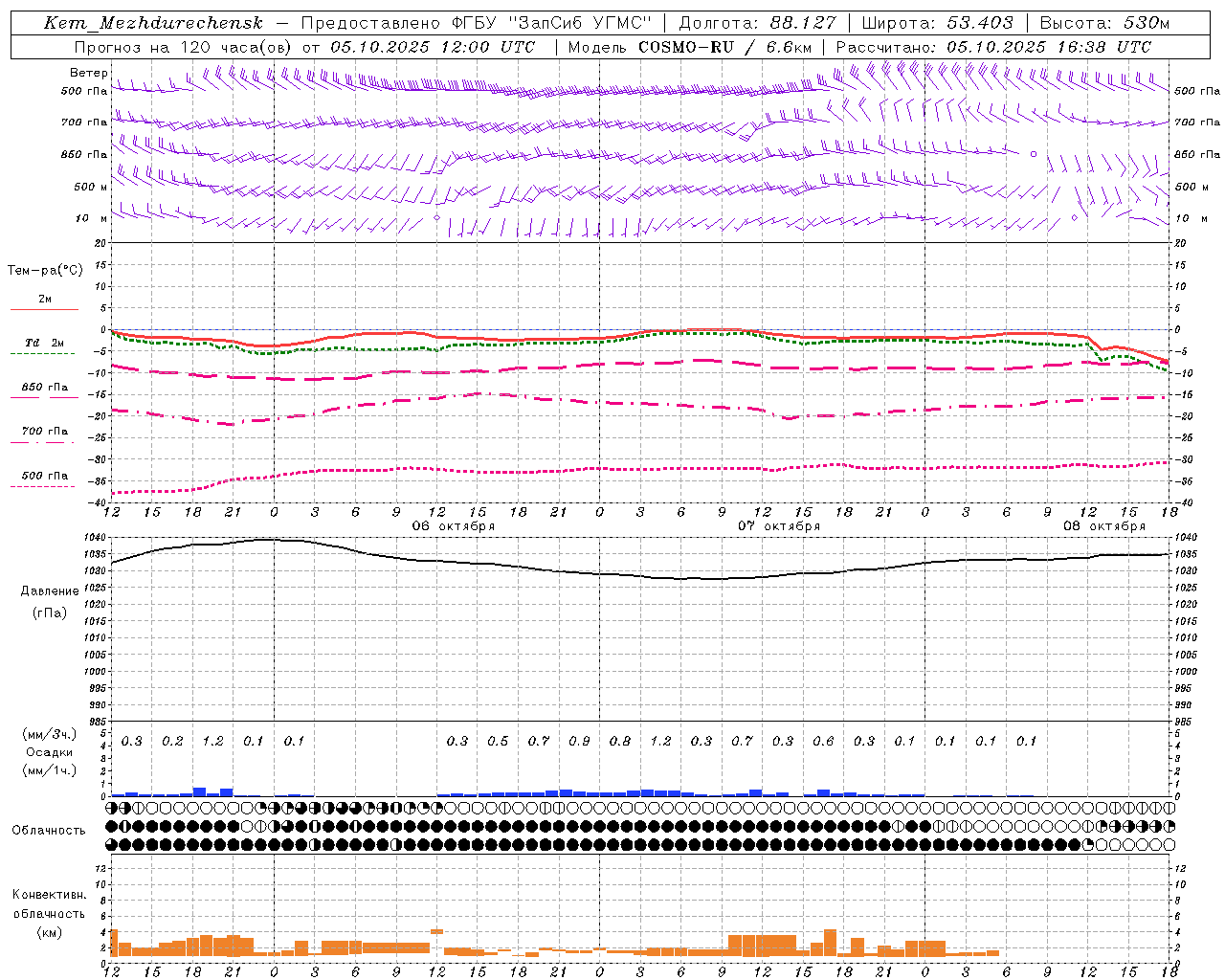Click the Давление panel label
Viewport: 1225px width, 980px height.
[50, 591]
